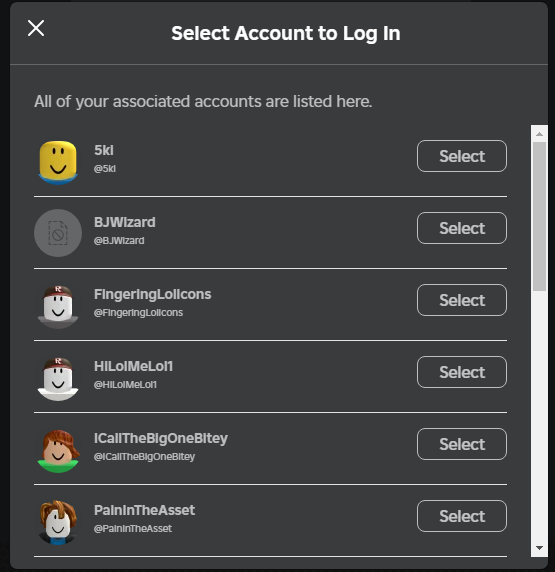
Task: Close the Select Account dialog
Action: (x=36, y=28)
